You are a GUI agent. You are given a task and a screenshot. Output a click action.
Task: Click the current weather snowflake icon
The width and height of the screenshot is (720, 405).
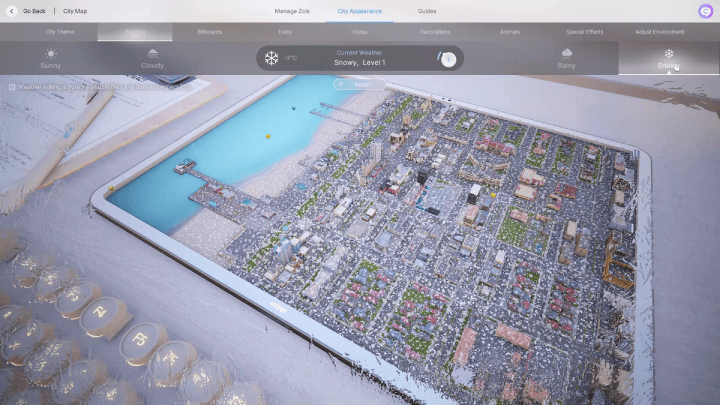tap(271, 58)
